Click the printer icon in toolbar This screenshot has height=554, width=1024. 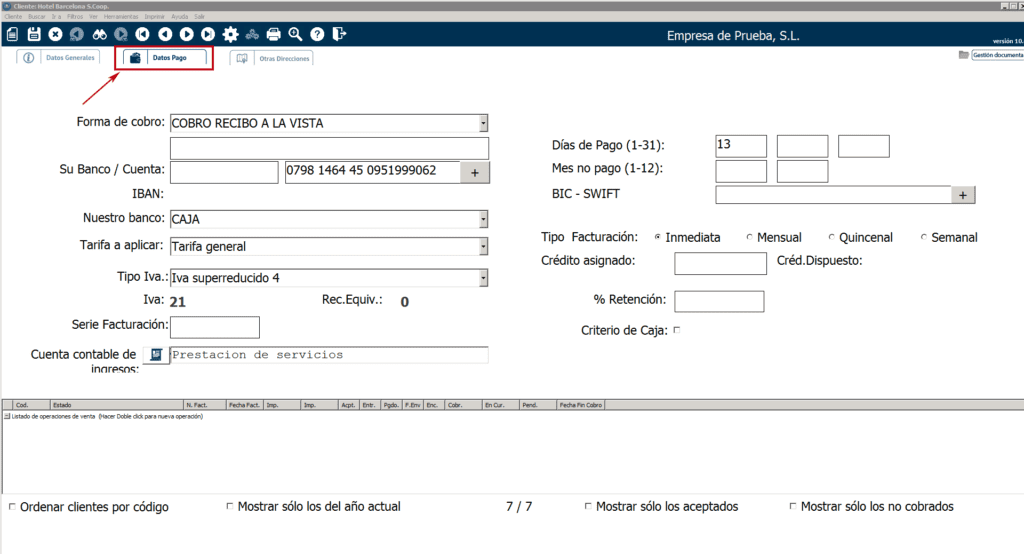click(274, 34)
